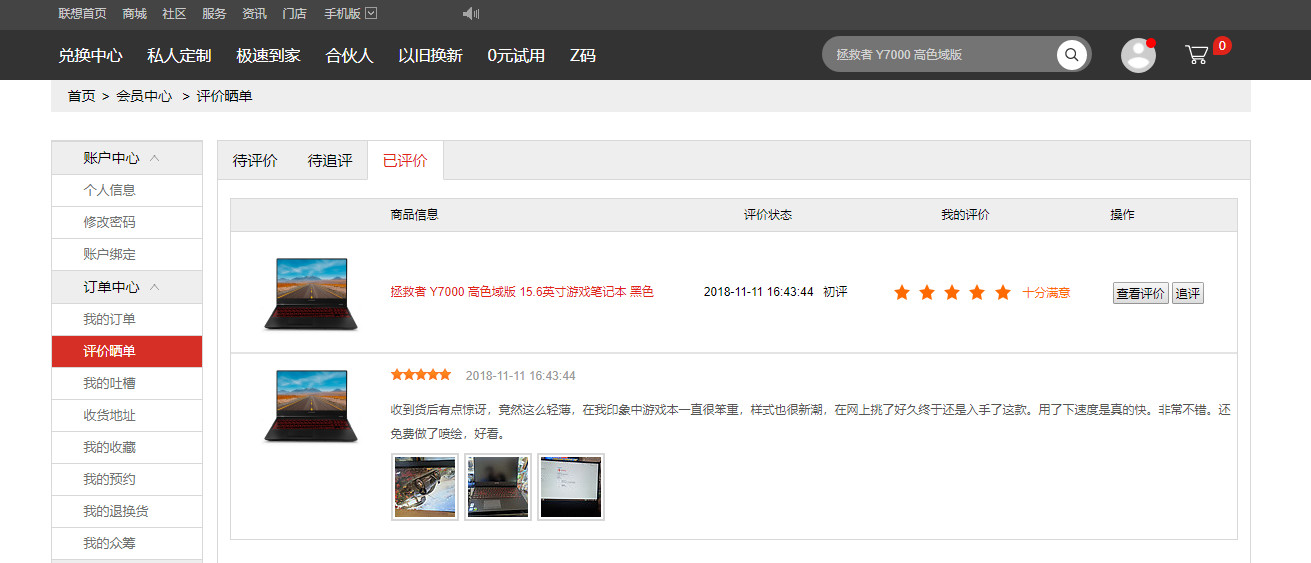
Task: Open the first review photo thumbnail
Action: (x=425, y=487)
